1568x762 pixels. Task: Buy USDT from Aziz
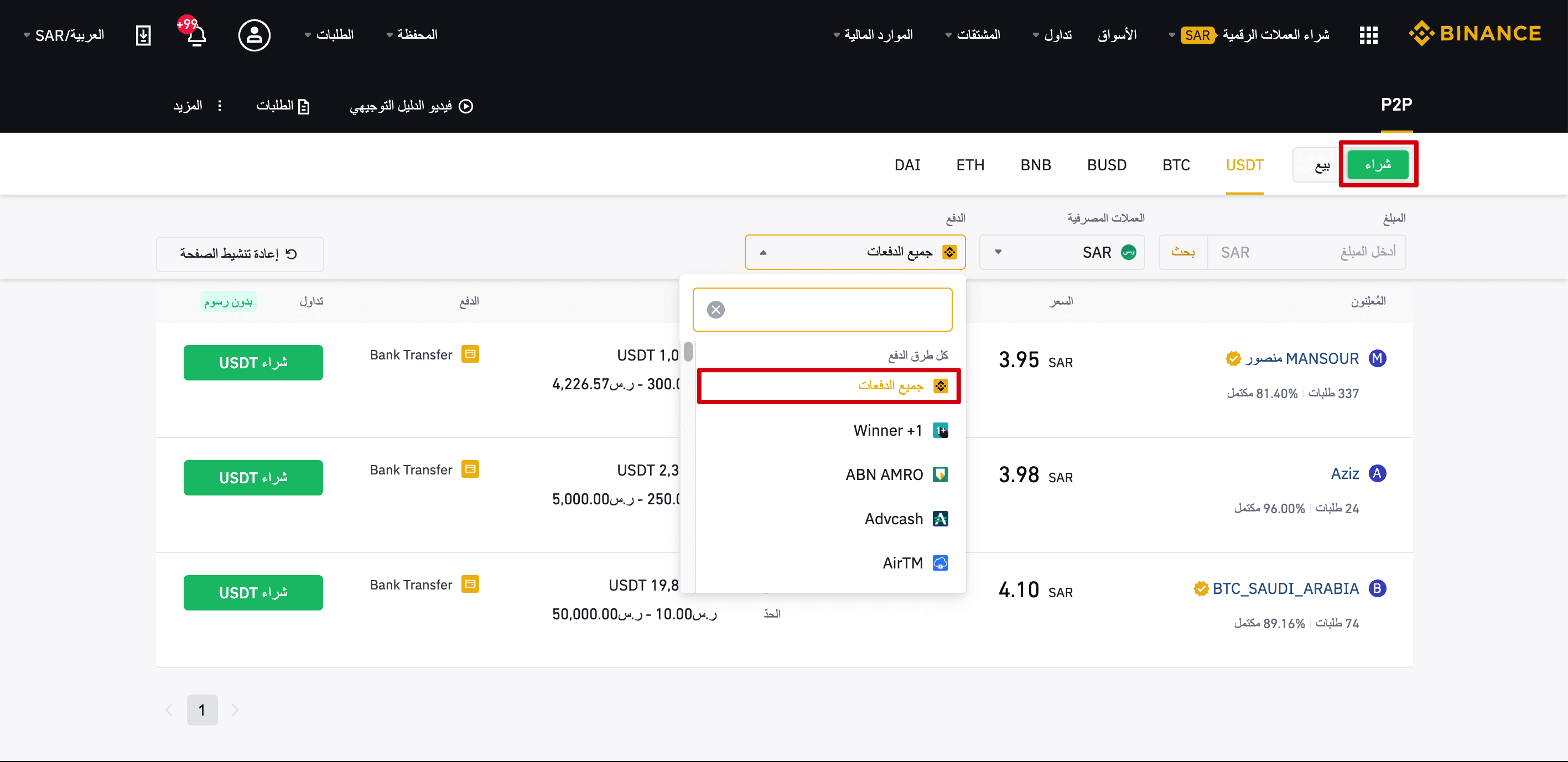(253, 477)
